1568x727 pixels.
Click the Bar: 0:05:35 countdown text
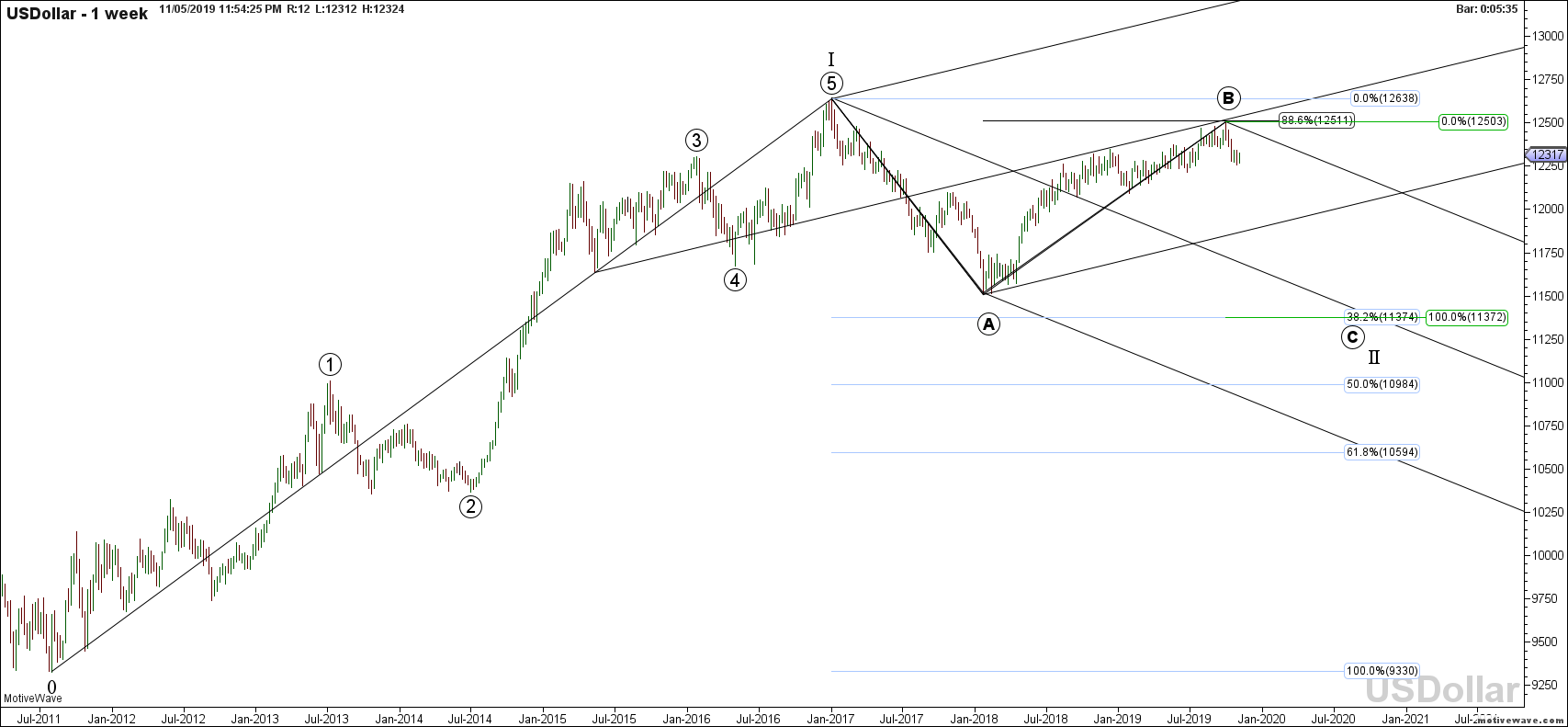click(x=1488, y=8)
